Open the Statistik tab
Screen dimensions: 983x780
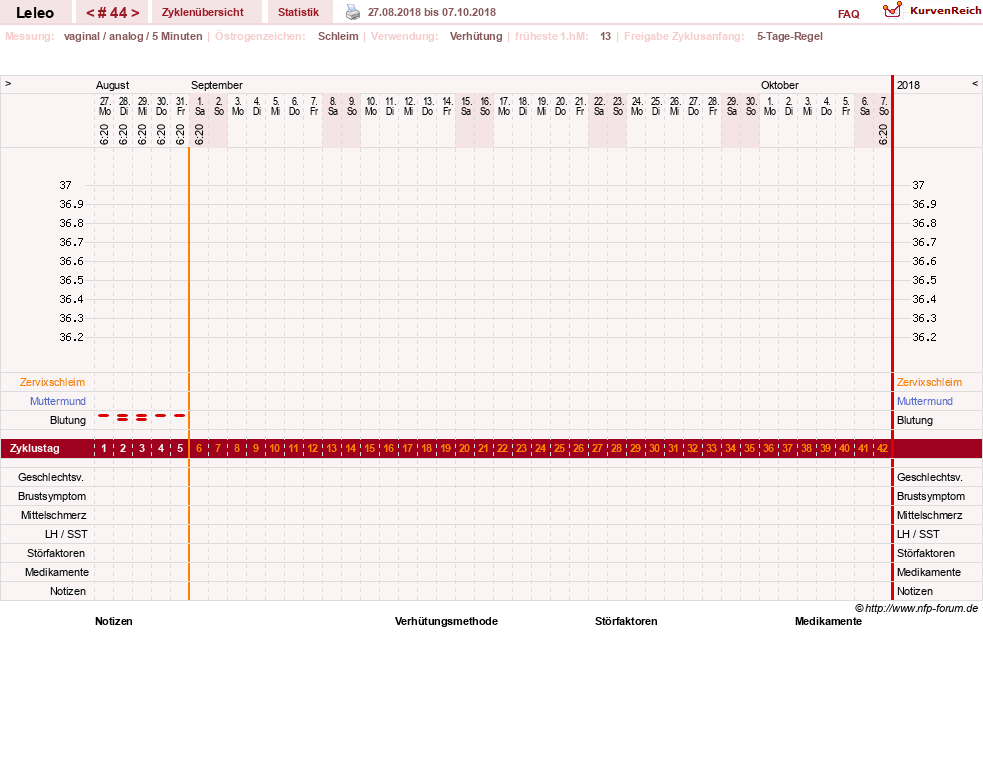pos(298,12)
